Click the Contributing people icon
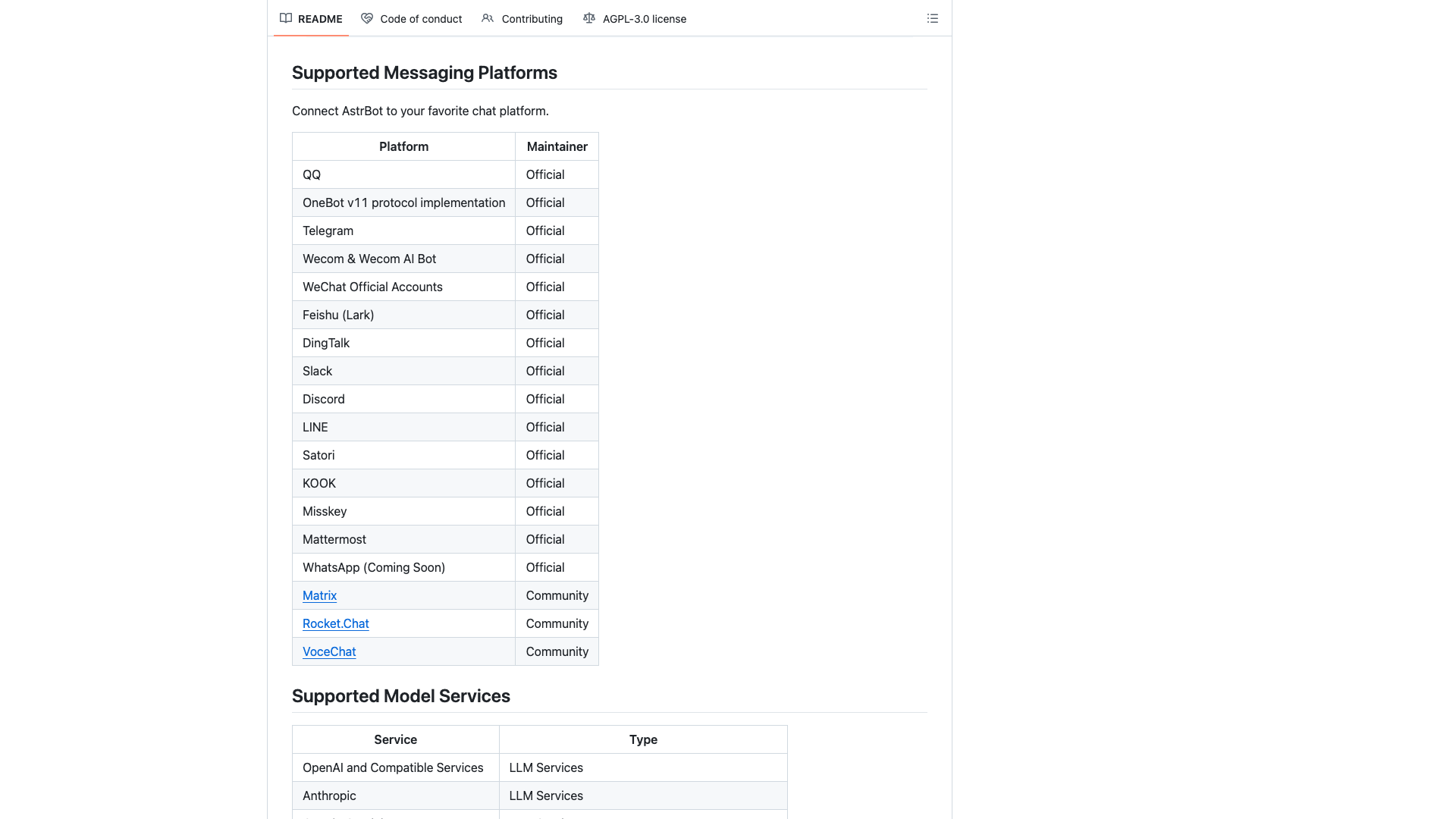This screenshot has height=819, width=1456. 488,18
